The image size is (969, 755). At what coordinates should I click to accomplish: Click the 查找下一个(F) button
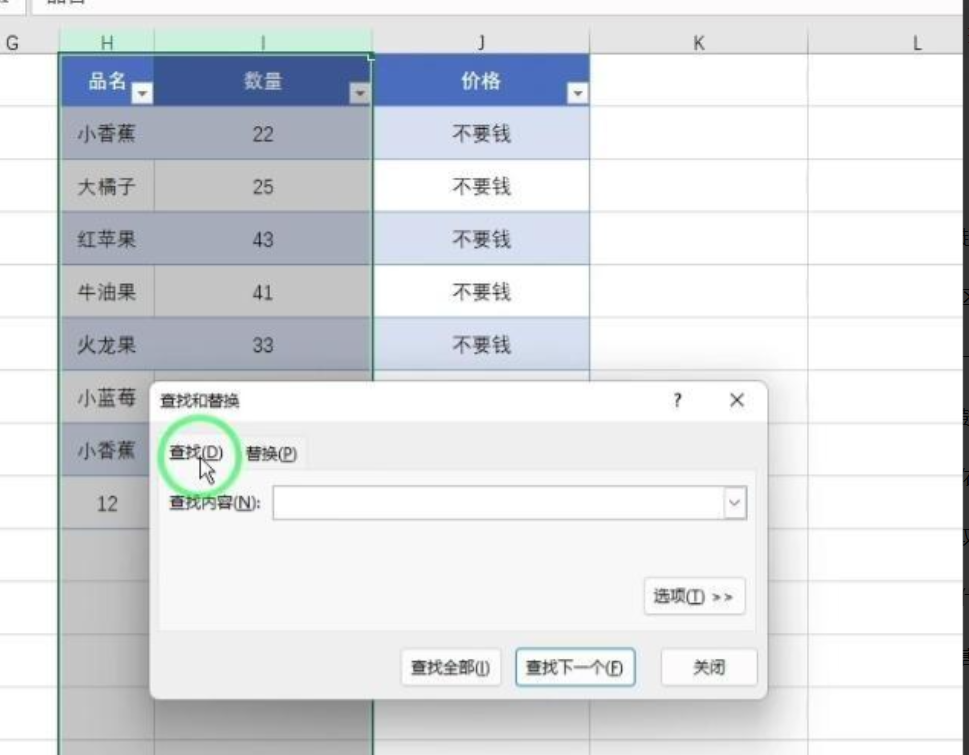(x=575, y=667)
